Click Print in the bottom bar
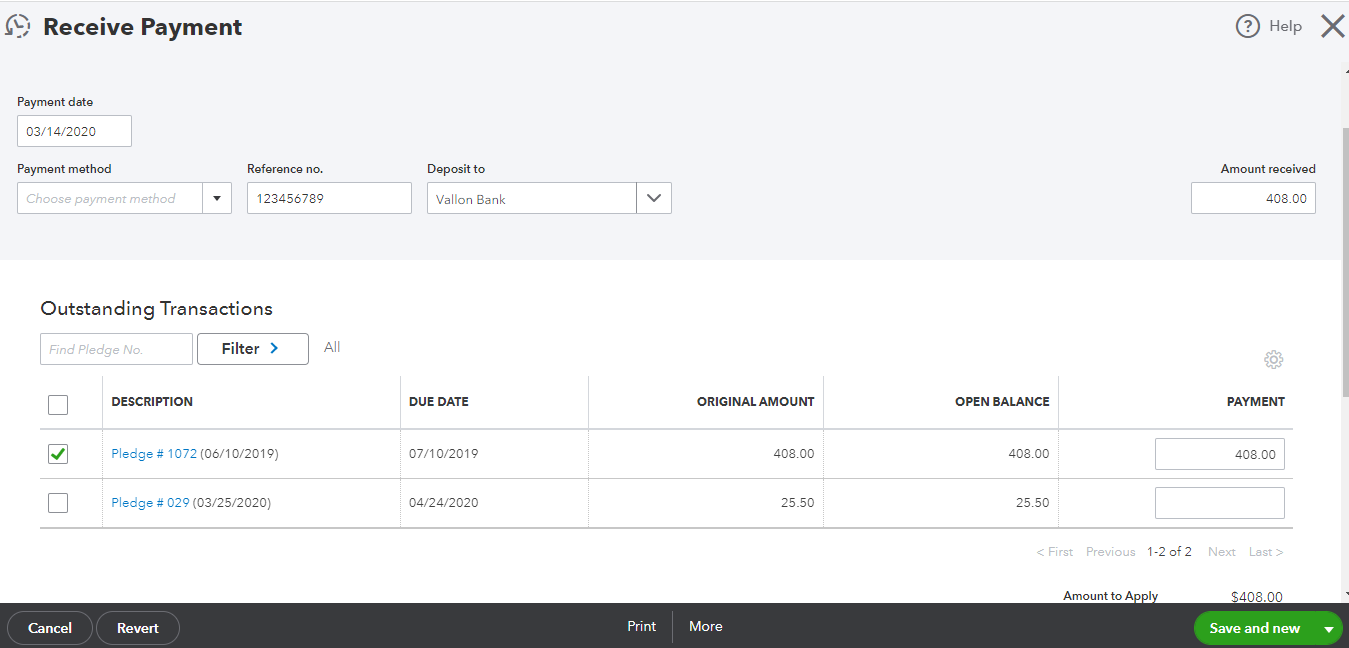The image size is (1349, 648). [642, 626]
